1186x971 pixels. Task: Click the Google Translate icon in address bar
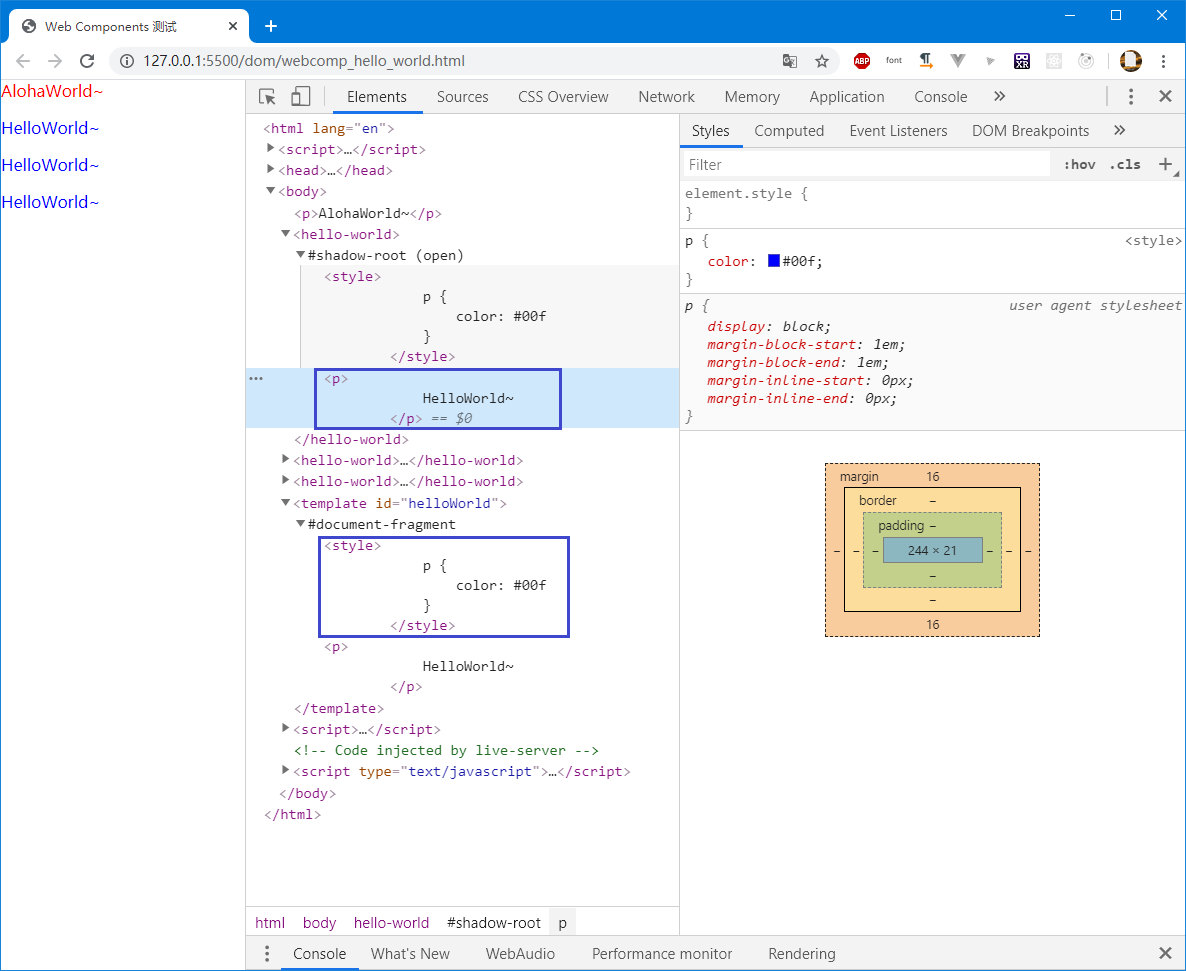click(x=789, y=60)
